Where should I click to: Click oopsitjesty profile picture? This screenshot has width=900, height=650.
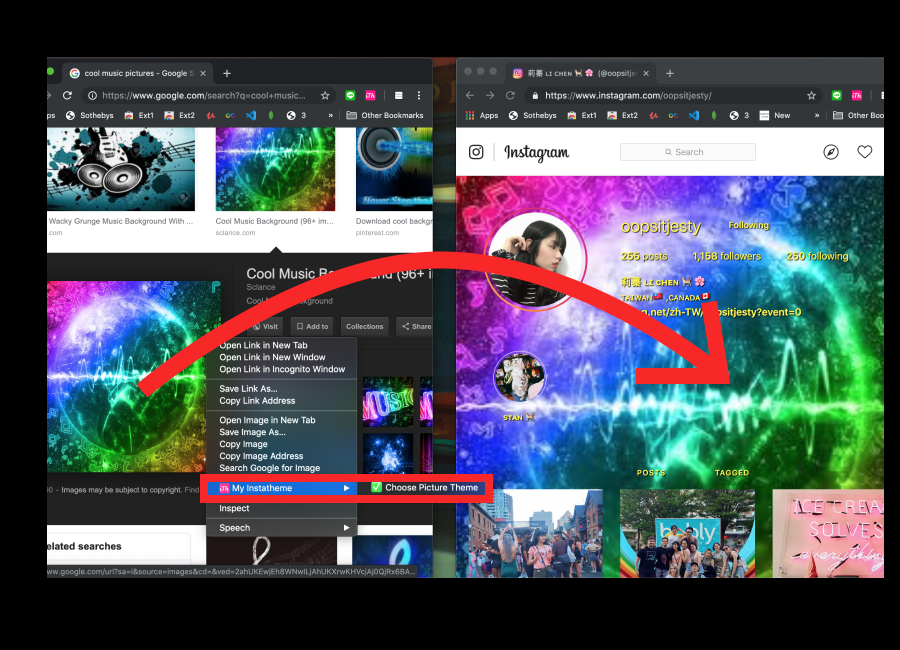(x=537, y=261)
